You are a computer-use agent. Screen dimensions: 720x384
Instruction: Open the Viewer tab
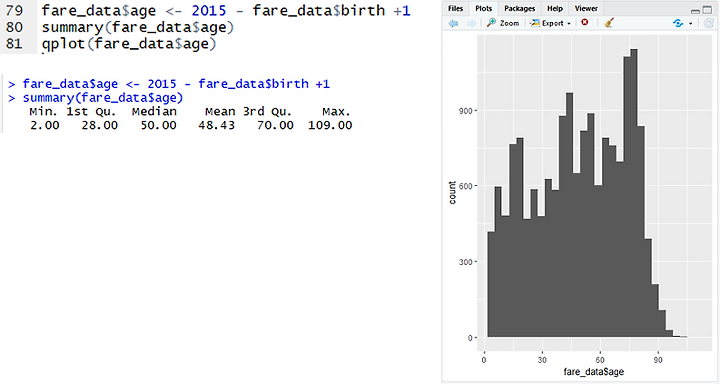pos(586,8)
